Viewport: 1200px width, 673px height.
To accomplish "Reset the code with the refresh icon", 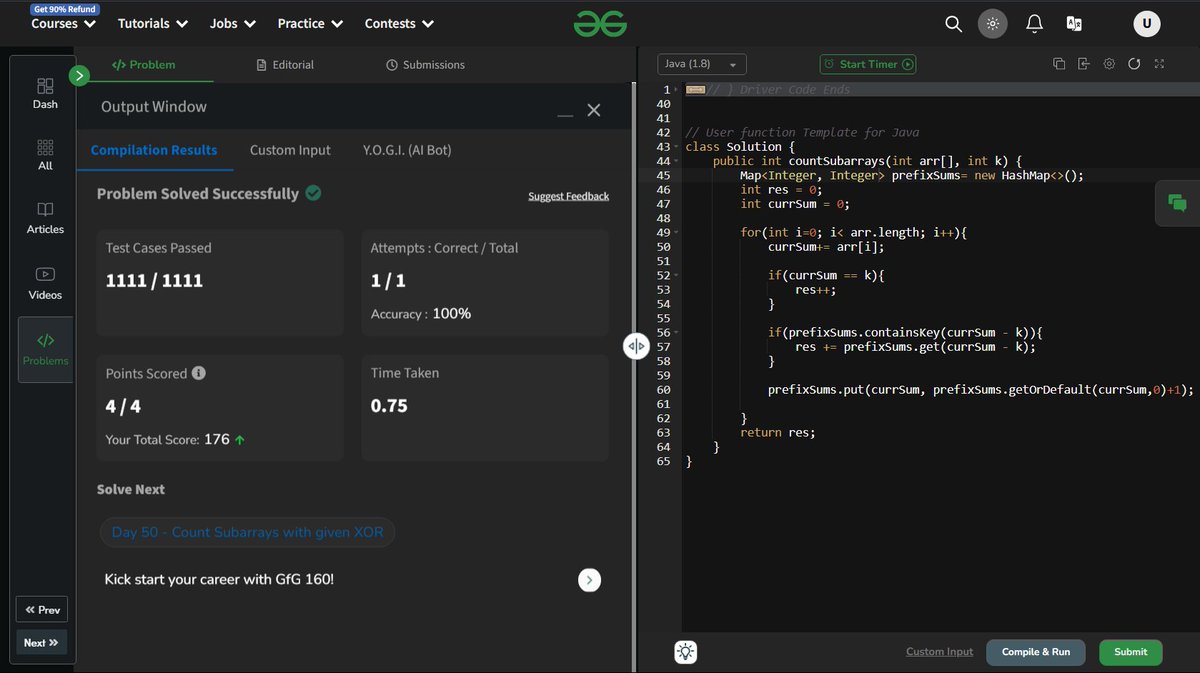I will click(1134, 64).
